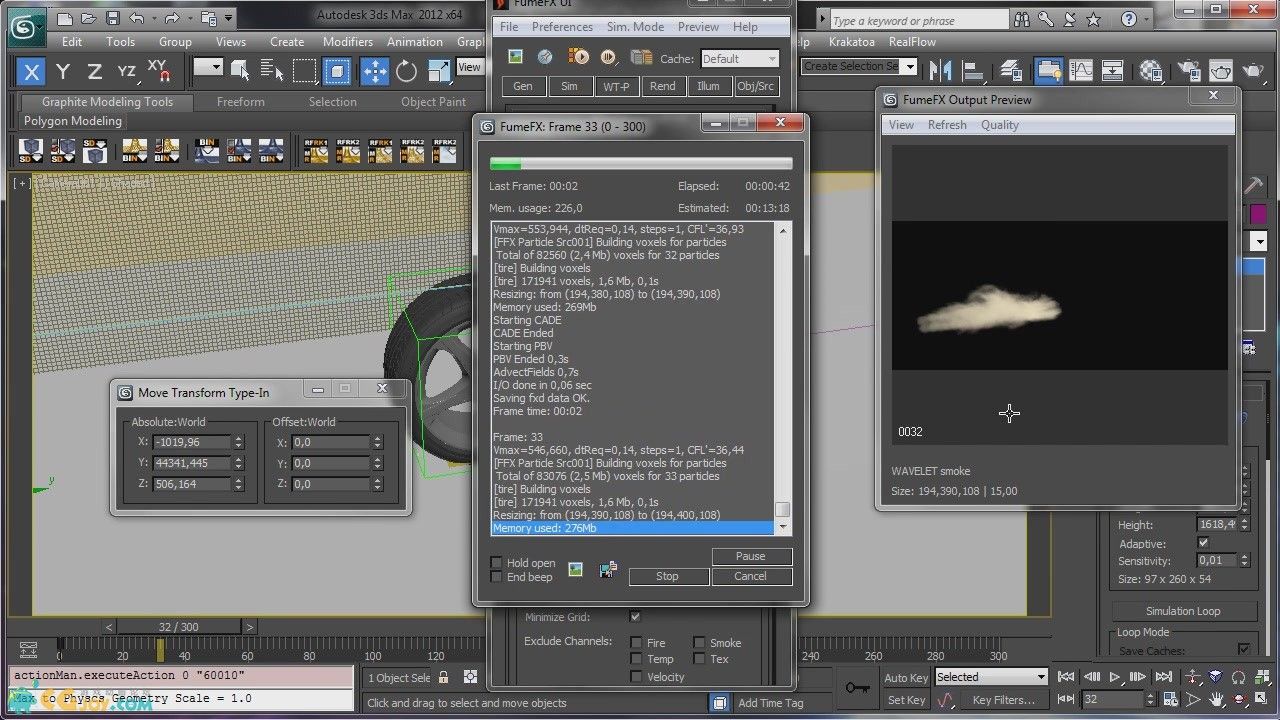Click the Simulation Loop rollout button
The image size is (1280, 720).
click(1183, 611)
